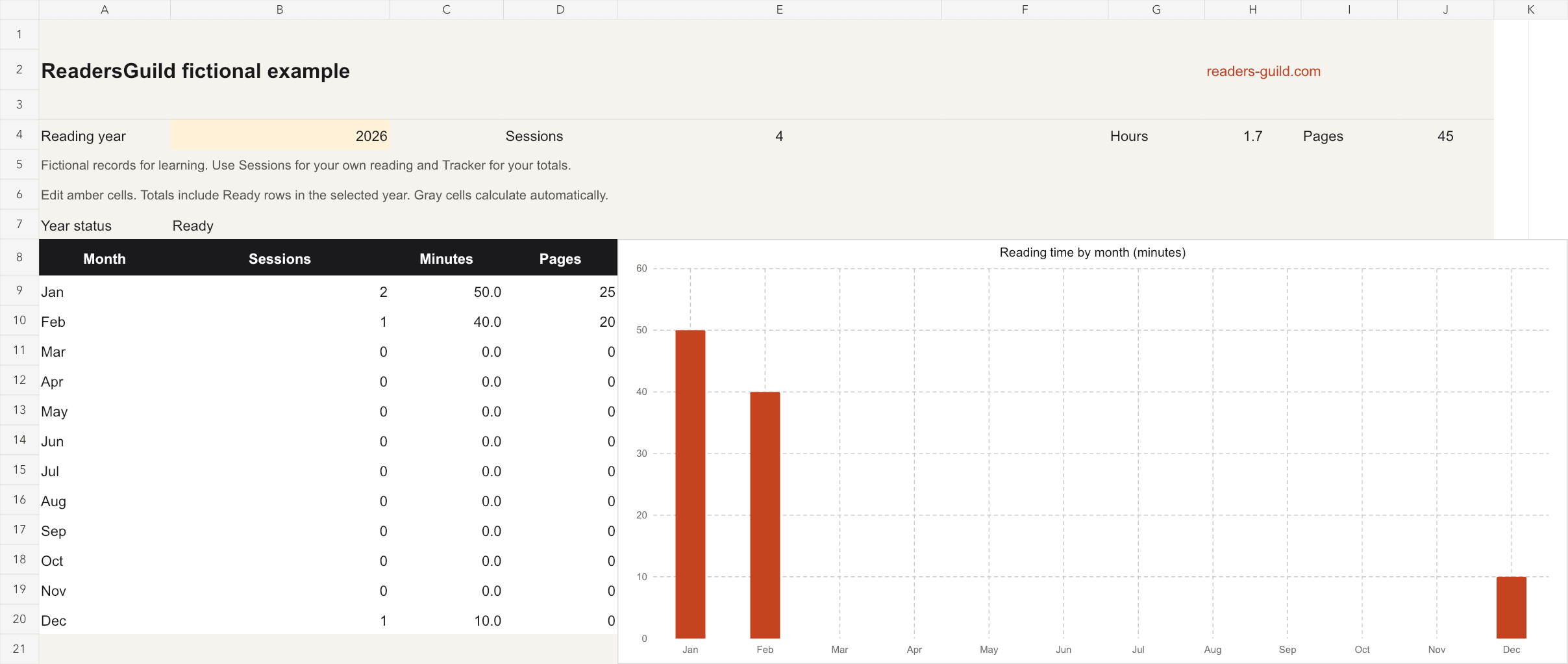Select the Minutes header cell

click(x=446, y=259)
